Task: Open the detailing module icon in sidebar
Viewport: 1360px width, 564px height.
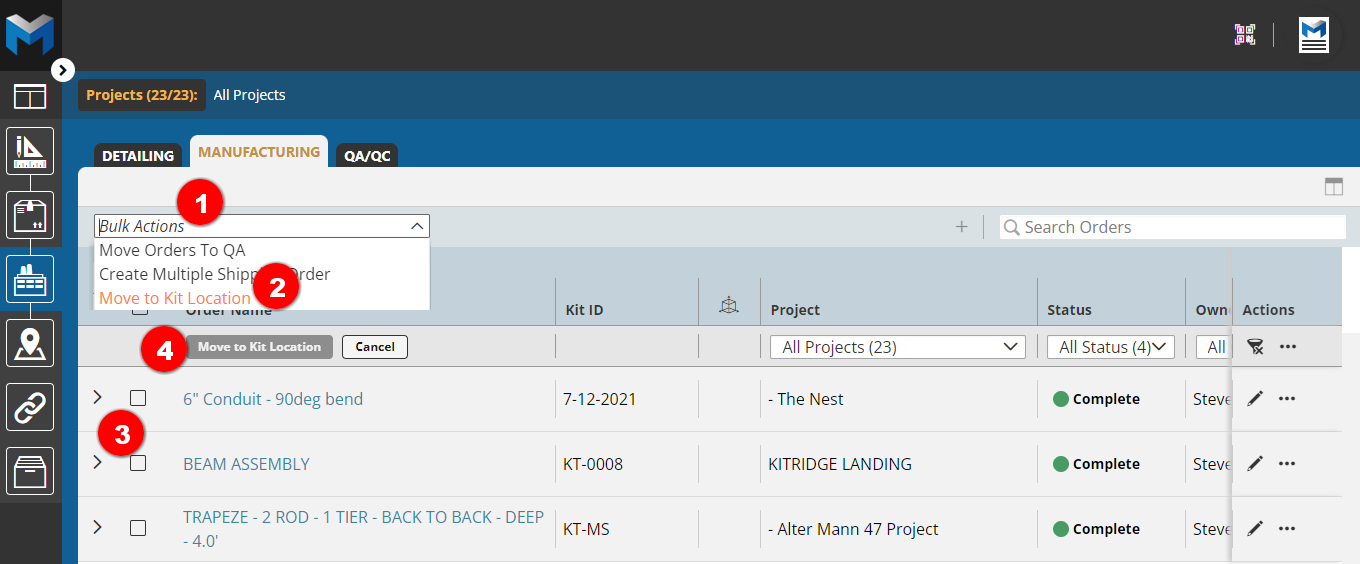Action: [30, 151]
